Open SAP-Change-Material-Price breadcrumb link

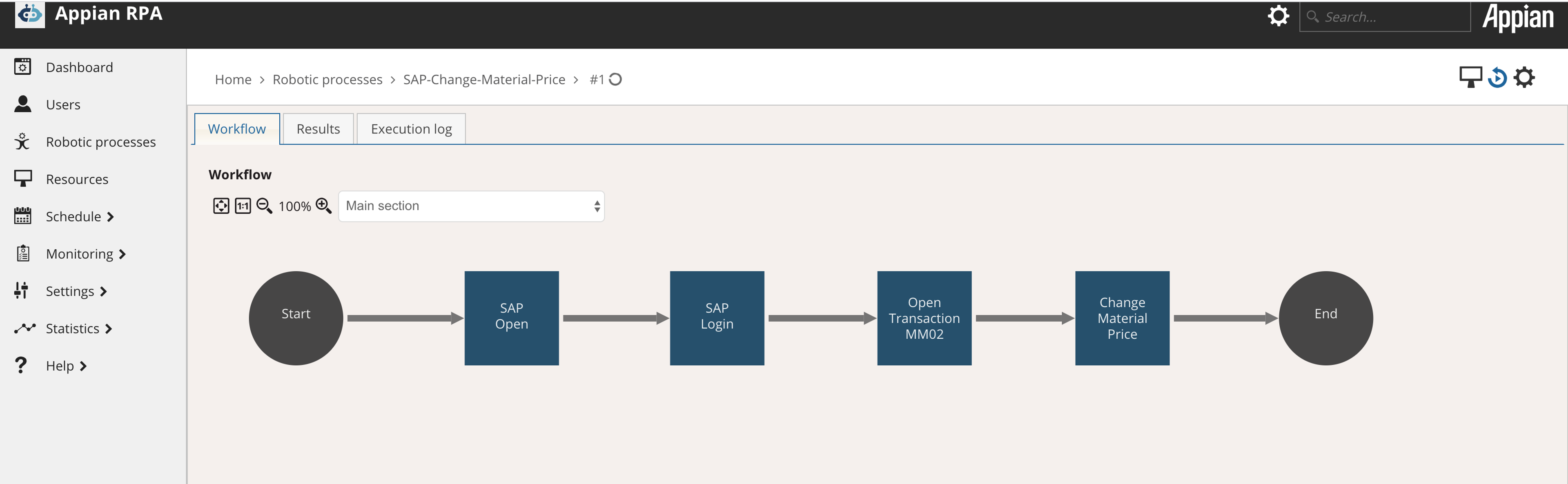484,80
